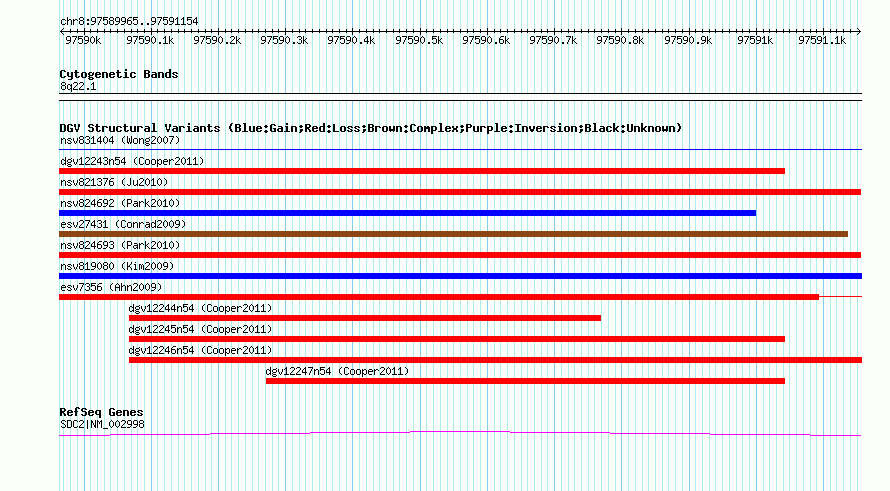Click the 97591k ruler label
The image size is (890, 491).
tap(755, 40)
